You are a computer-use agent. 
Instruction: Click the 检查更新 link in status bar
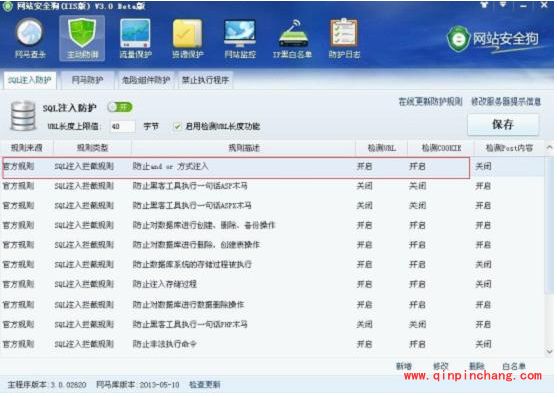pyautogui.click(x=205, y=385)
